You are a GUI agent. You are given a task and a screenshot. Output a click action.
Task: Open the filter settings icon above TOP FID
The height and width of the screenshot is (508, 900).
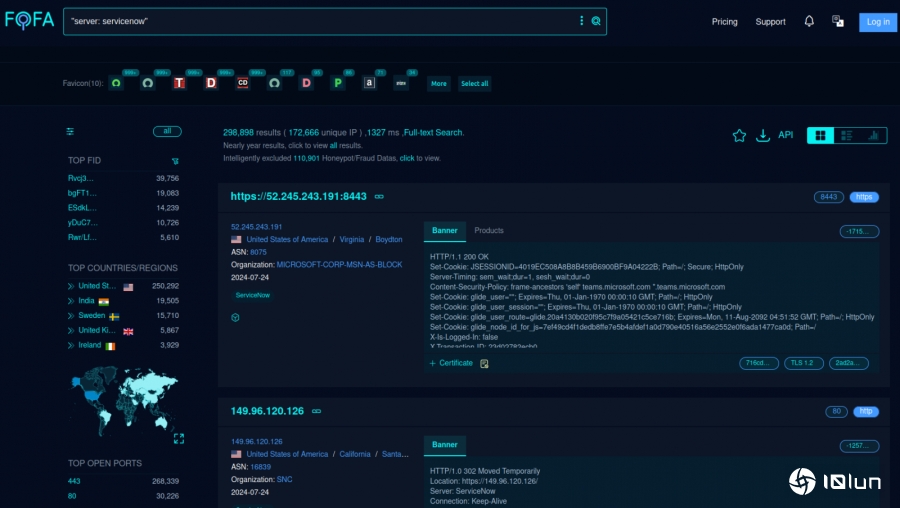click(70, 131)
